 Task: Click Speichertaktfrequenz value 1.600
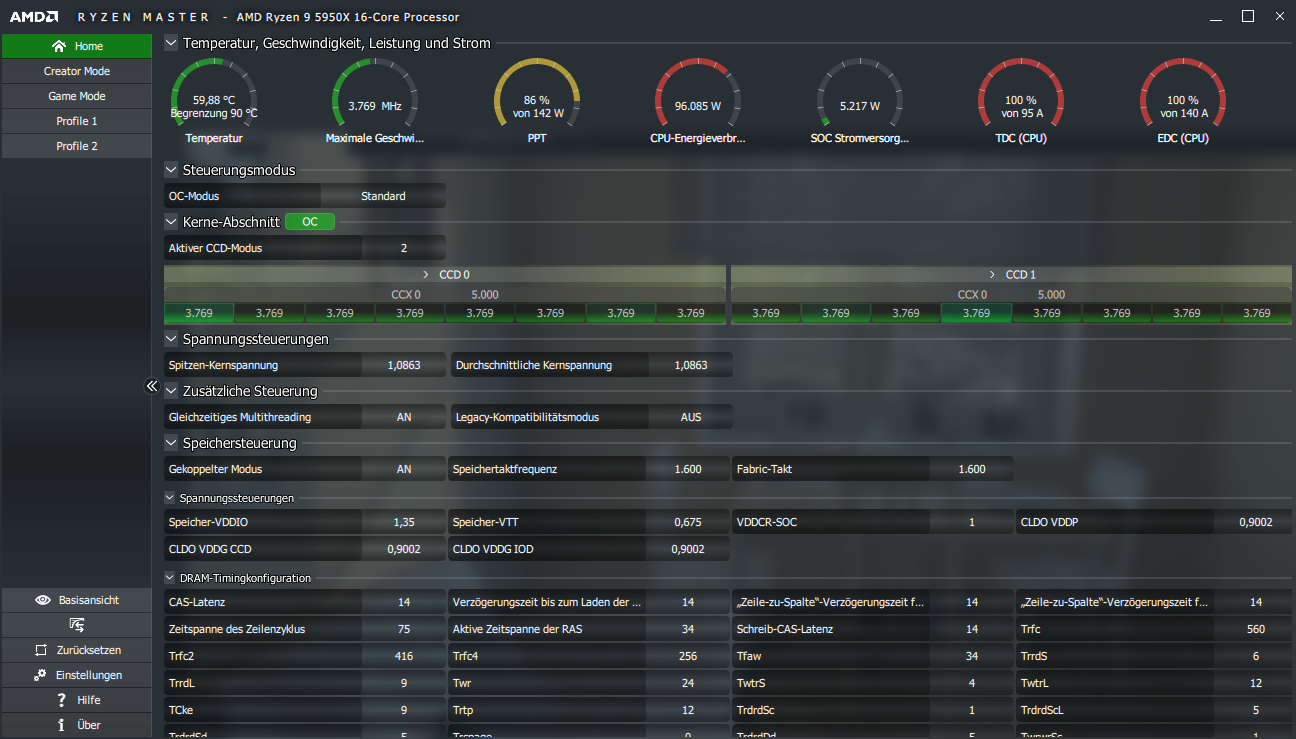pos(688,469)
